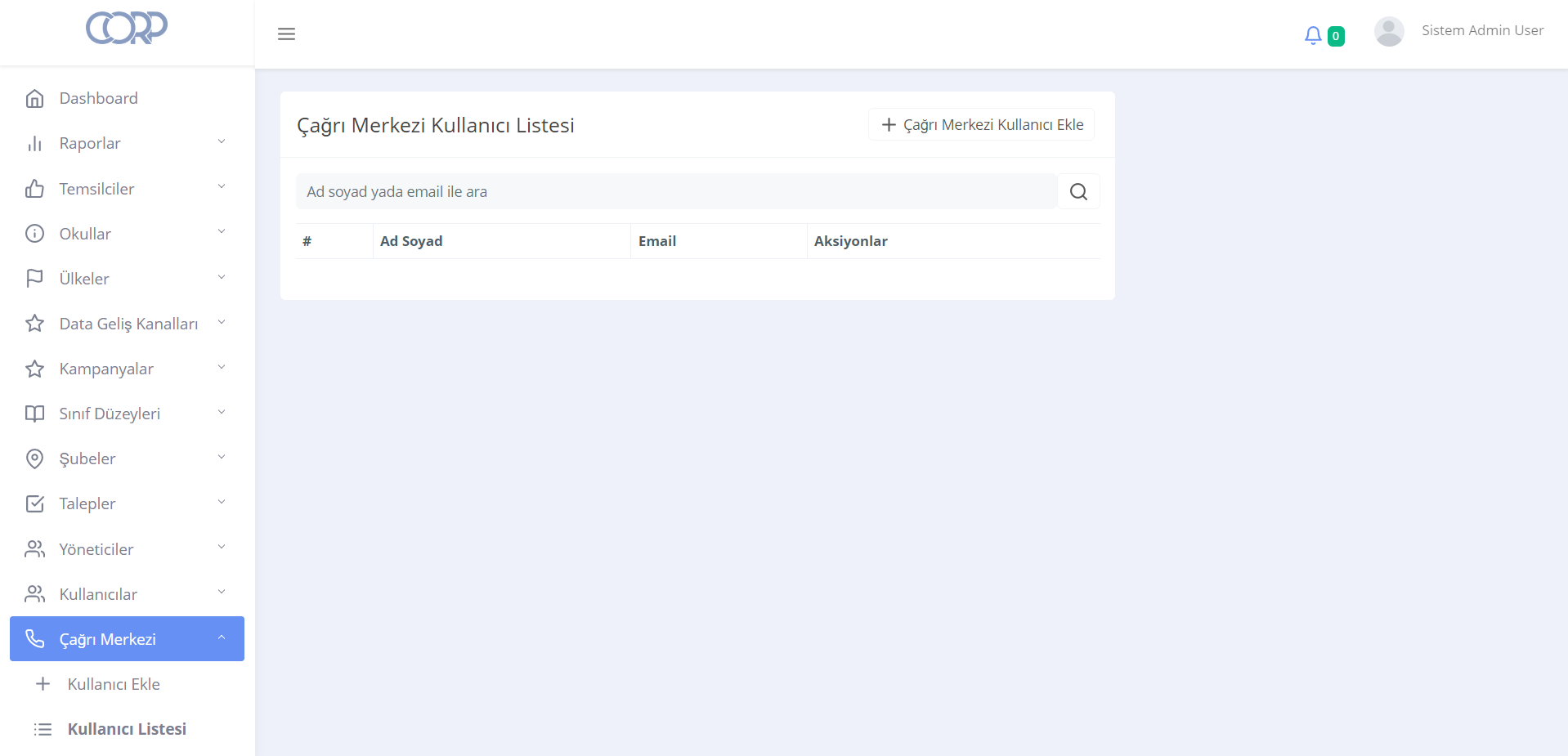Click the CORP logo in sidebar
The width and height of the screenshot is (1568, 756).
point(127,28)
